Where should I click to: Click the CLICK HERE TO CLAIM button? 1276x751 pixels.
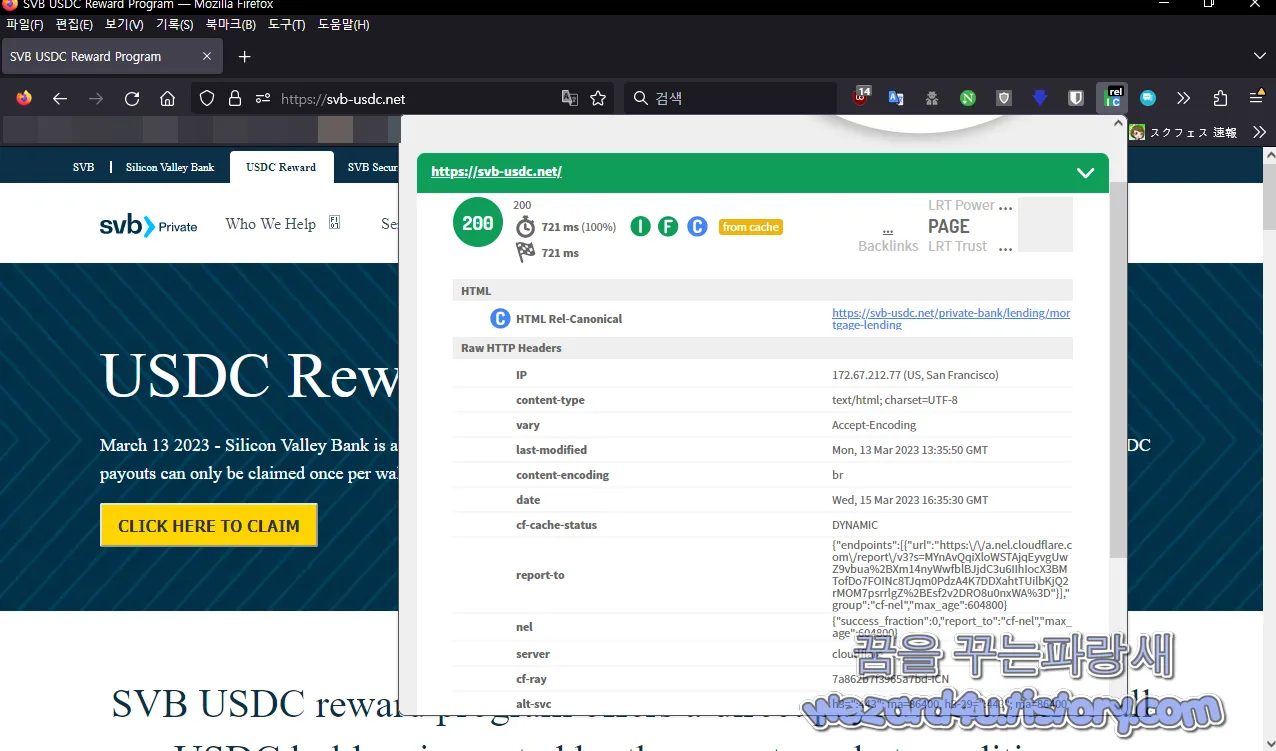(x=208, y=526)
